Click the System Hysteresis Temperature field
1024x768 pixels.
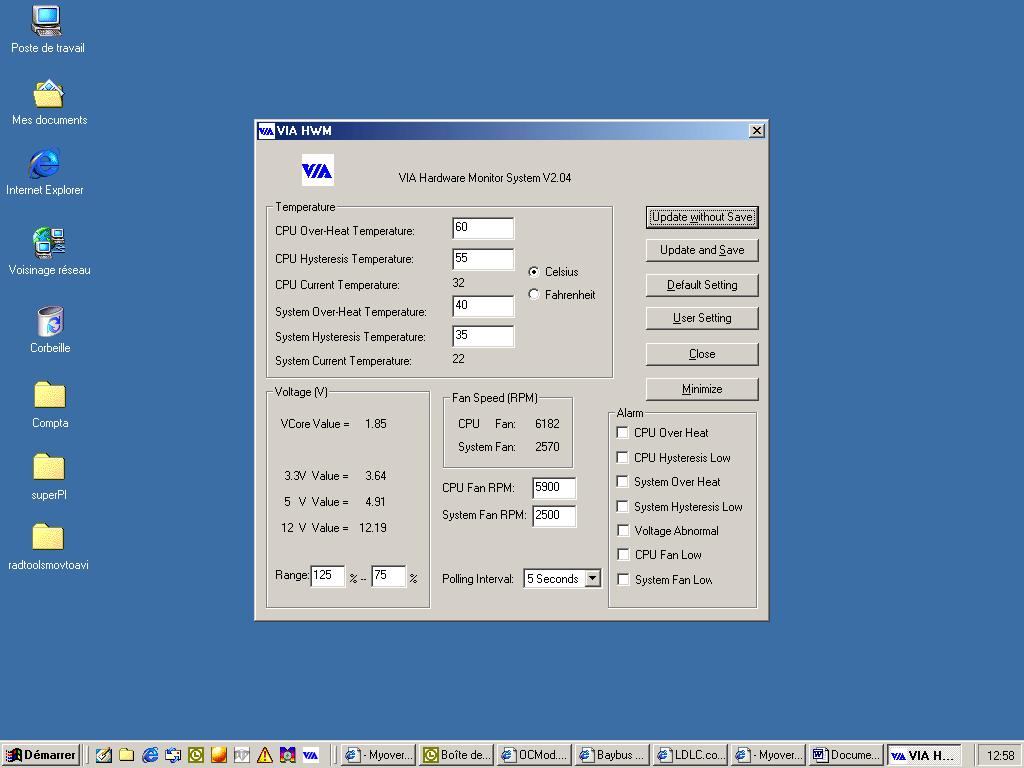click(483, 336)
